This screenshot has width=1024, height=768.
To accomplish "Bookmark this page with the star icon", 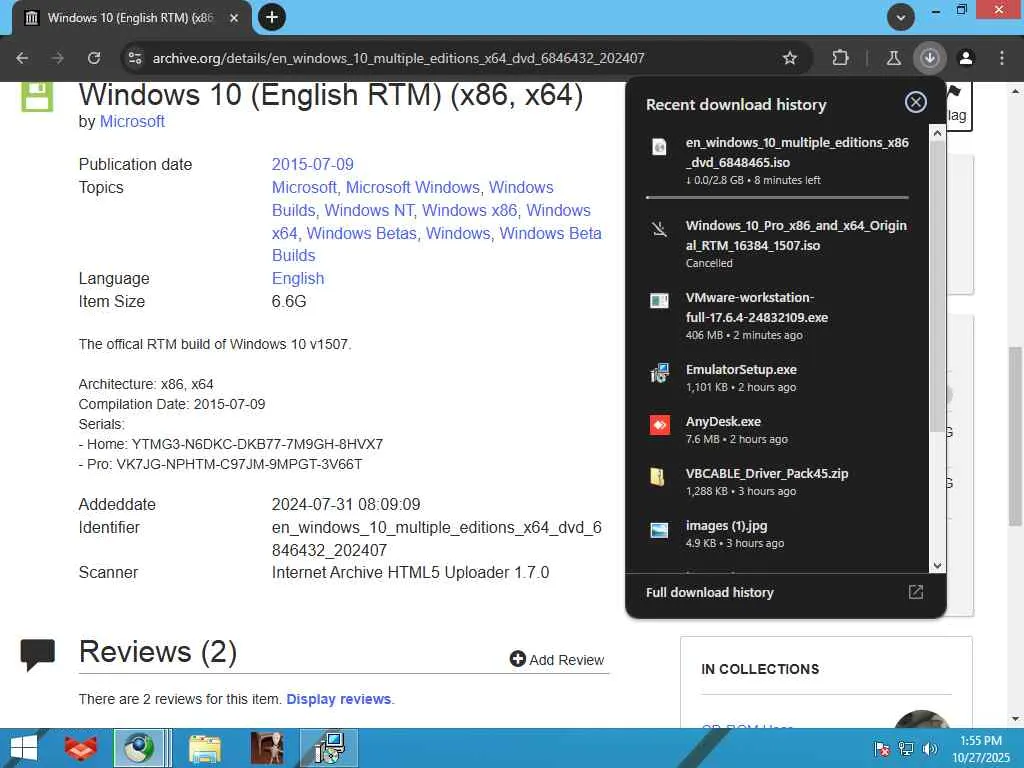I will pos(790,58).
